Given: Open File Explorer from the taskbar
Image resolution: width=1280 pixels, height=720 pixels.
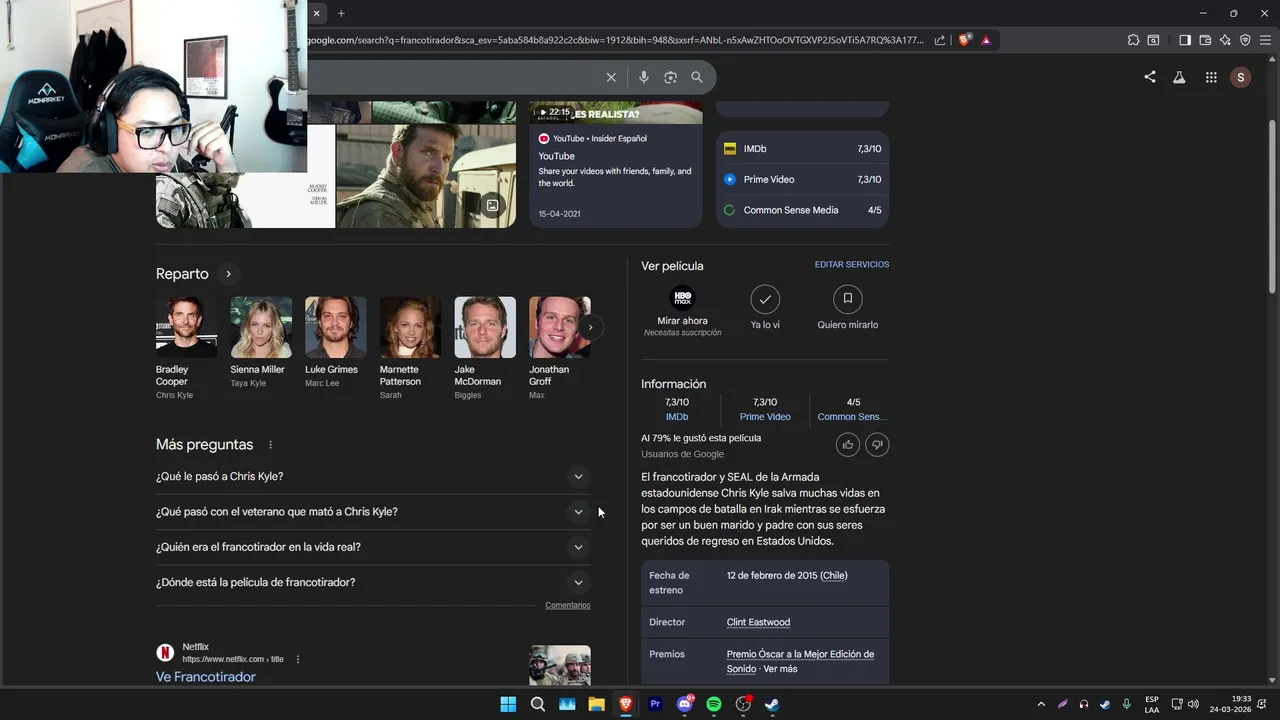Looking at the screenshot, I should [x=596, y=704].
